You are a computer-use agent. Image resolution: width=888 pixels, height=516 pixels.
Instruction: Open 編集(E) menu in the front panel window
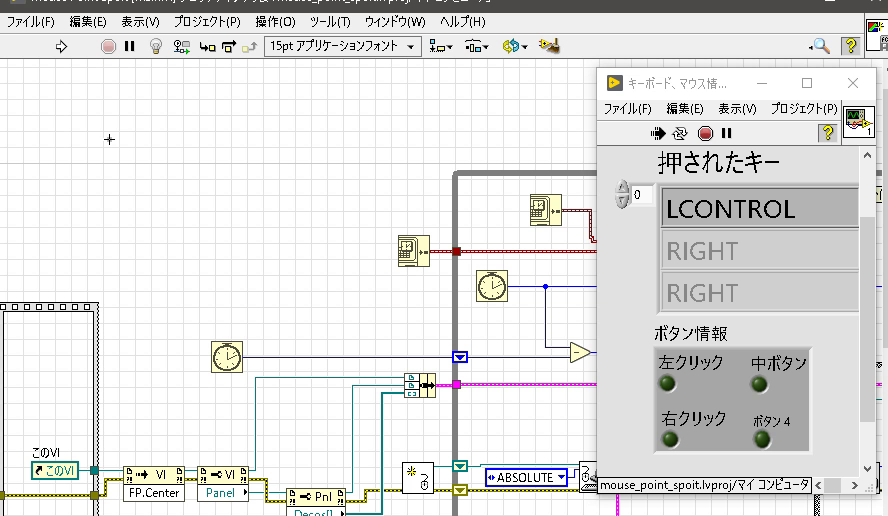(685, 109)
